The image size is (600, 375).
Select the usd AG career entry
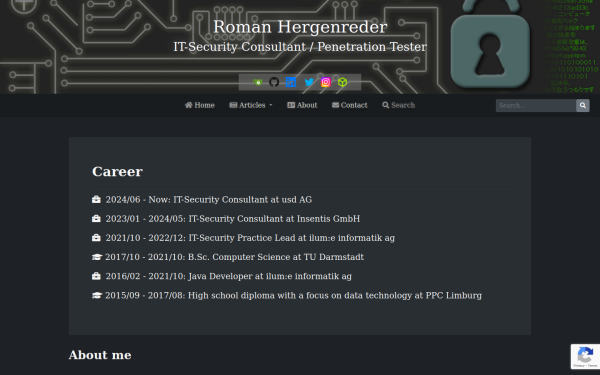coord(202,200)
